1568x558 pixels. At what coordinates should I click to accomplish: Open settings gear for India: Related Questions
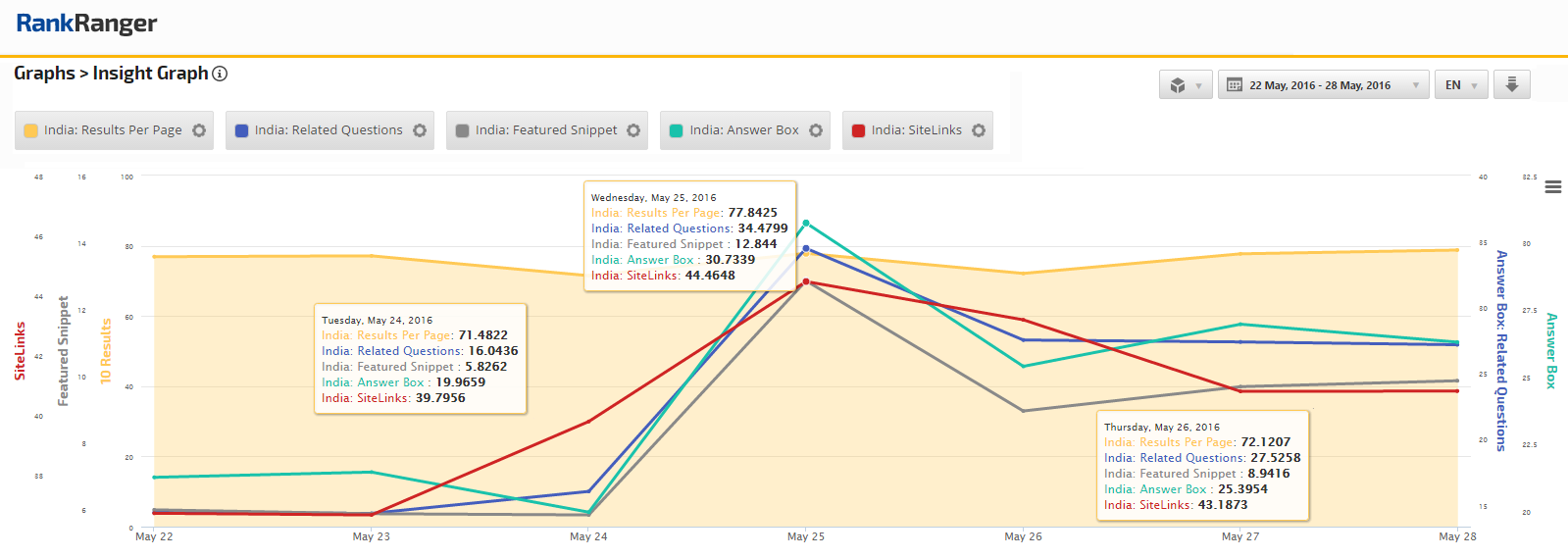[420, 130]
